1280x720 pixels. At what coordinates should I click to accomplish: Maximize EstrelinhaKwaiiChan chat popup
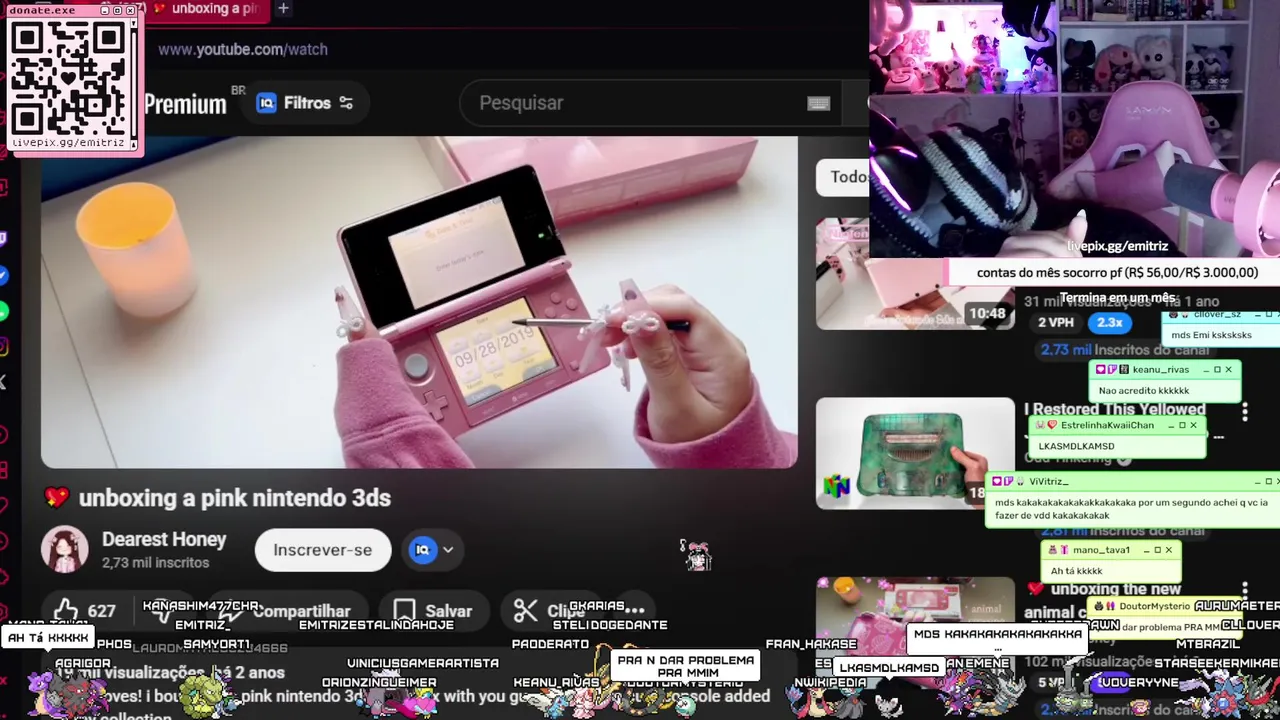pos(1181,425)
